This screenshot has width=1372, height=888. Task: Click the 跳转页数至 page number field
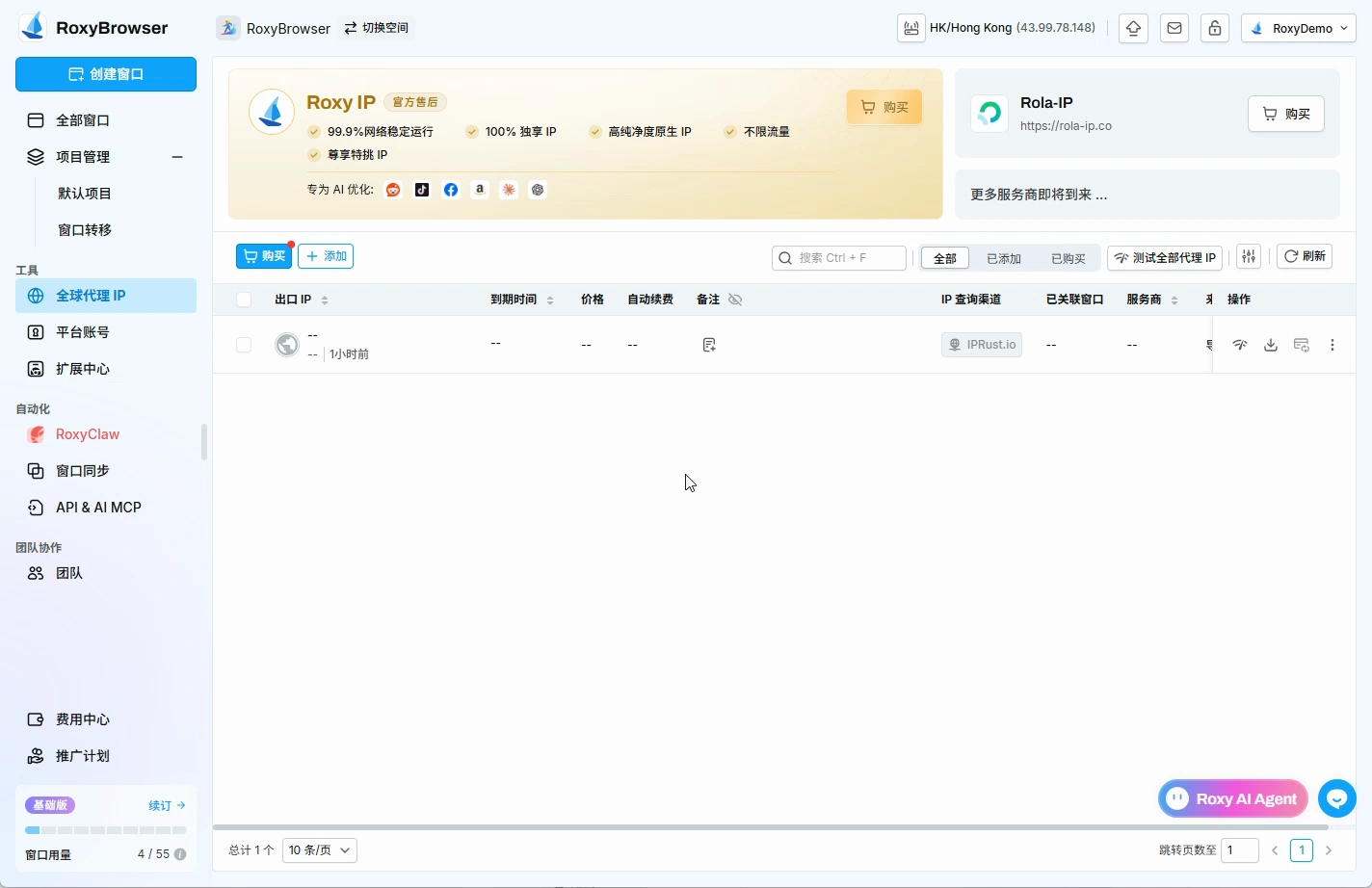click(1240, 850)
